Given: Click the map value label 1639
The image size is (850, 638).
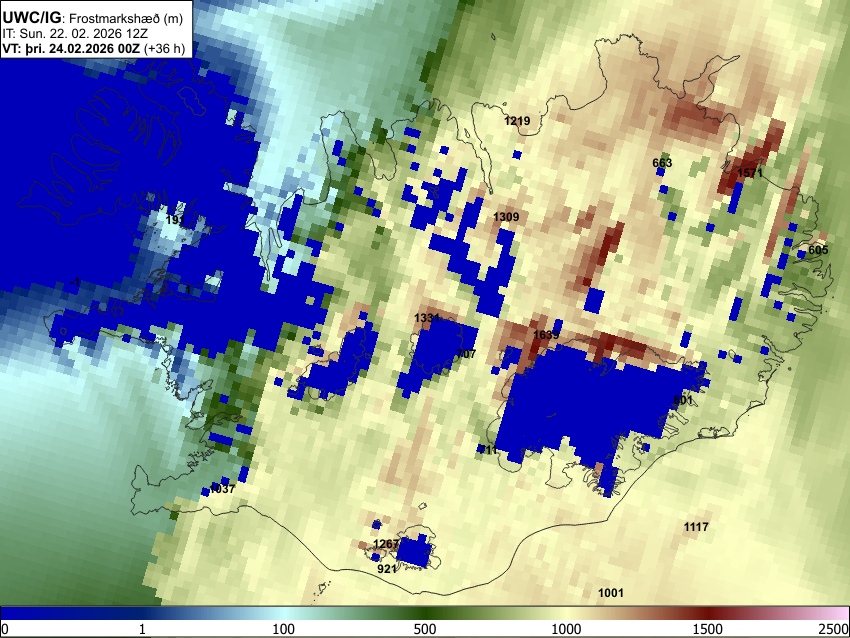Looking at the screenshot, I should pos(546,335).
